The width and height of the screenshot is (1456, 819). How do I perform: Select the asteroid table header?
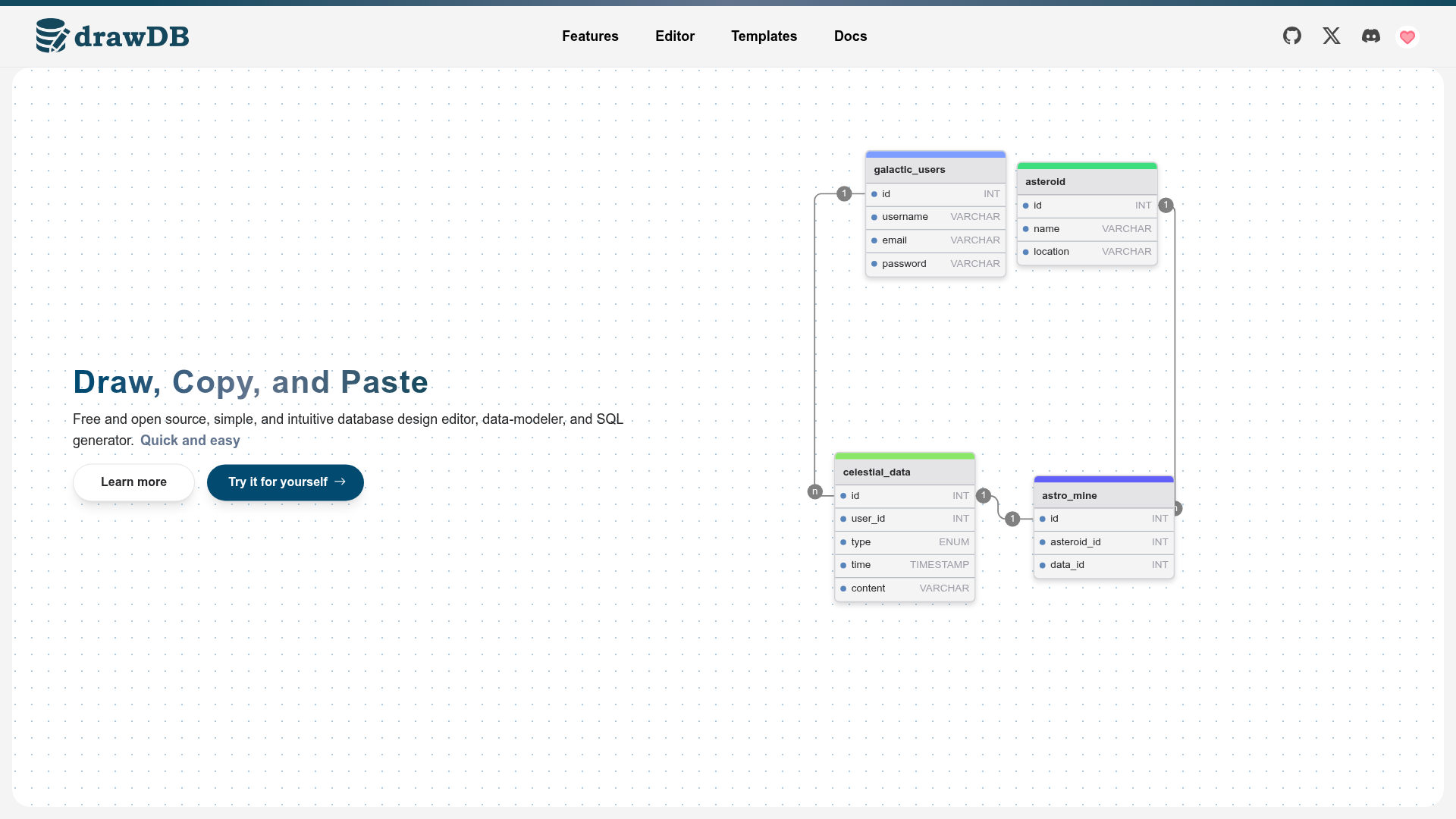(x=1087, y=182)
